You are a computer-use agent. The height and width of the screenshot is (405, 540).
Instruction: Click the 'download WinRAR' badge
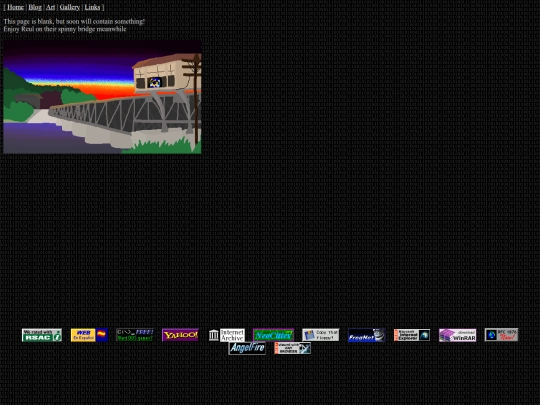pyautogui.click(x=458, y=335)
